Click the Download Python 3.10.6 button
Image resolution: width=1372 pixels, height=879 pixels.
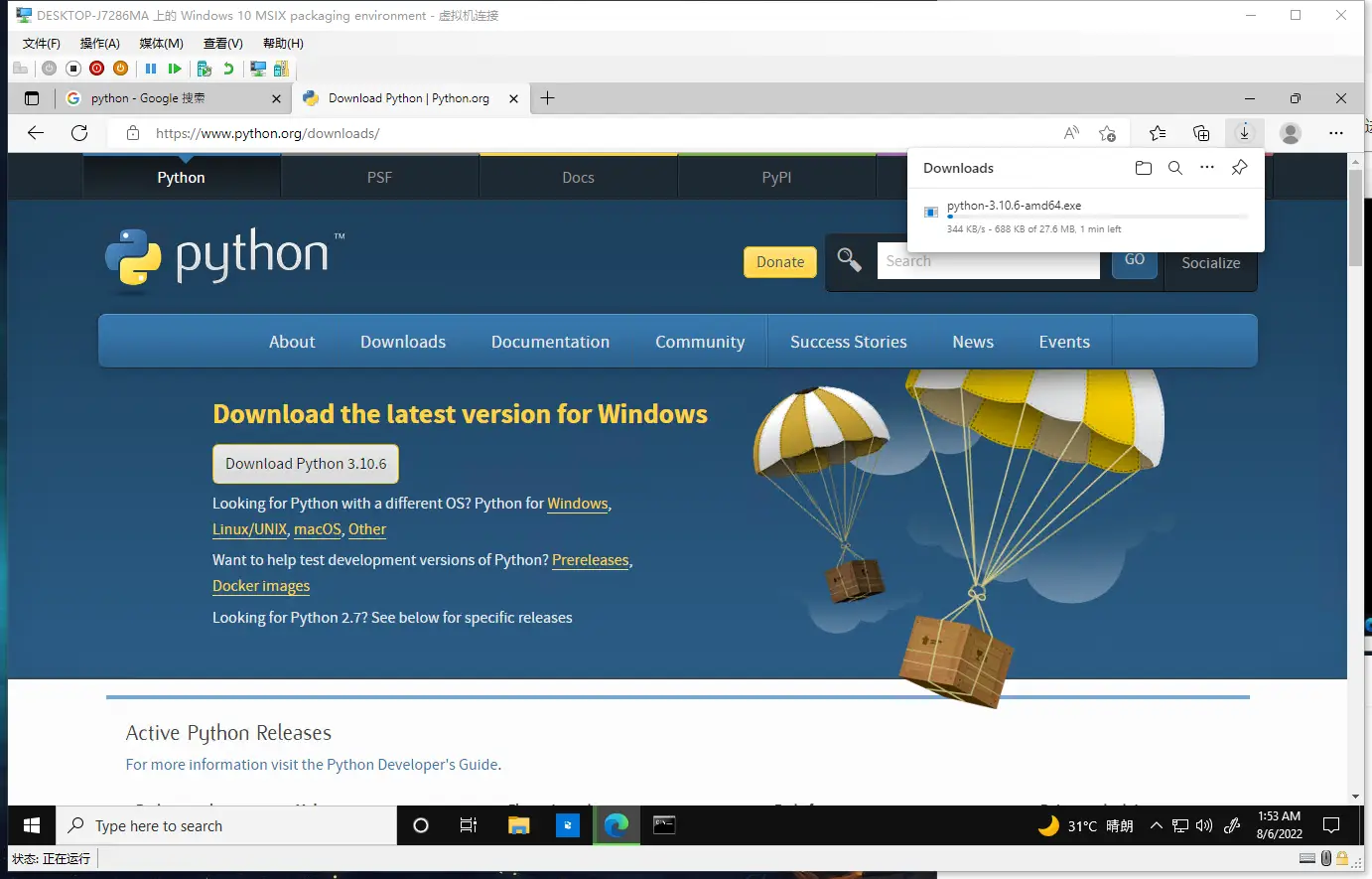(305, 463)
